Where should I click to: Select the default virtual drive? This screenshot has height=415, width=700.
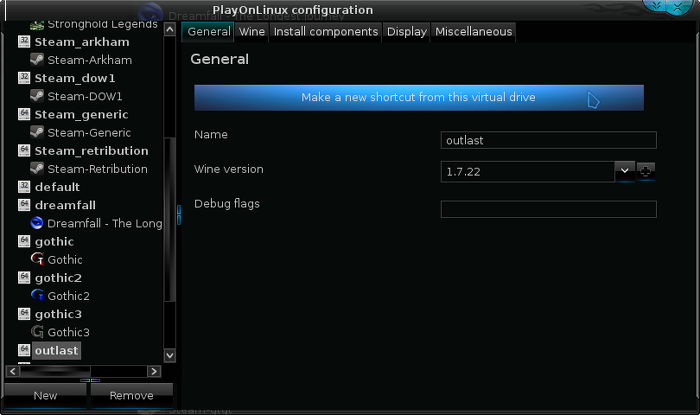(x=58, y=187)
